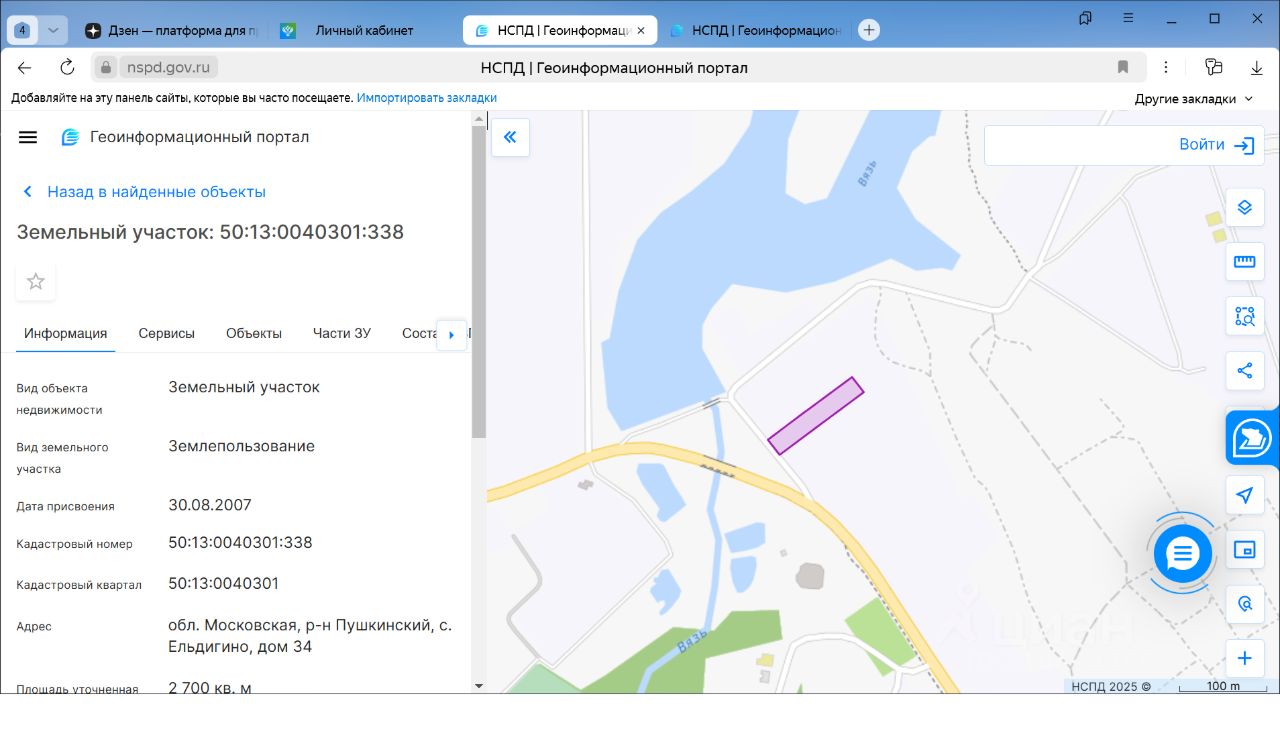
Task: Click the "Импортировать закладки" link
Action: pos(427,98)
